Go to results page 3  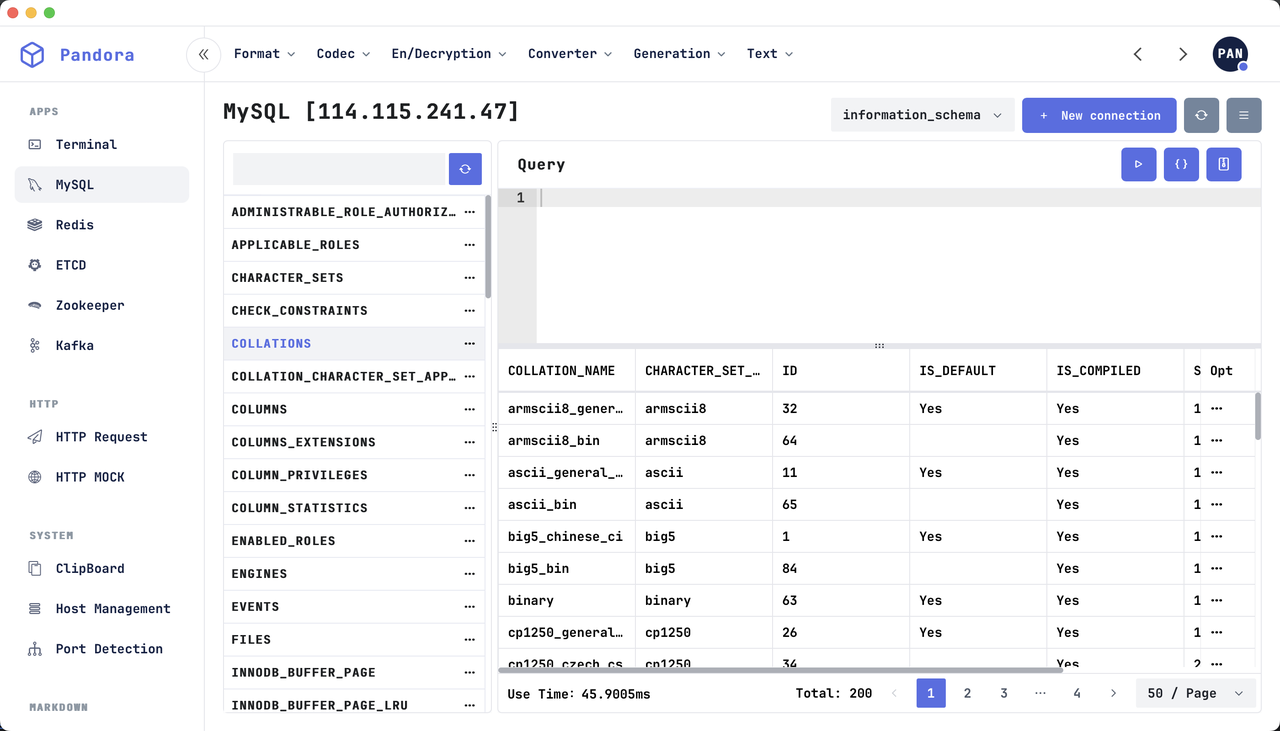1004,693
